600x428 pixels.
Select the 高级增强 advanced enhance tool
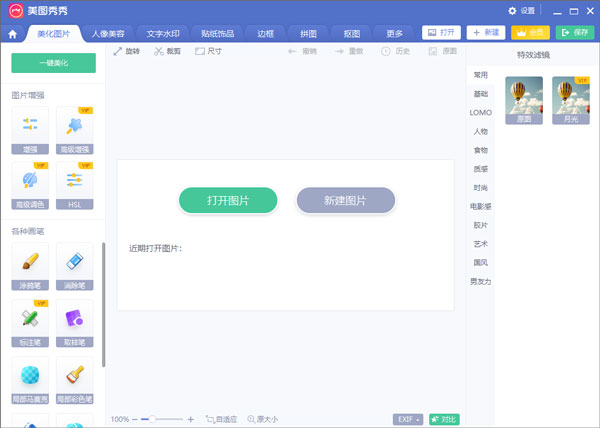coord(75,130)
